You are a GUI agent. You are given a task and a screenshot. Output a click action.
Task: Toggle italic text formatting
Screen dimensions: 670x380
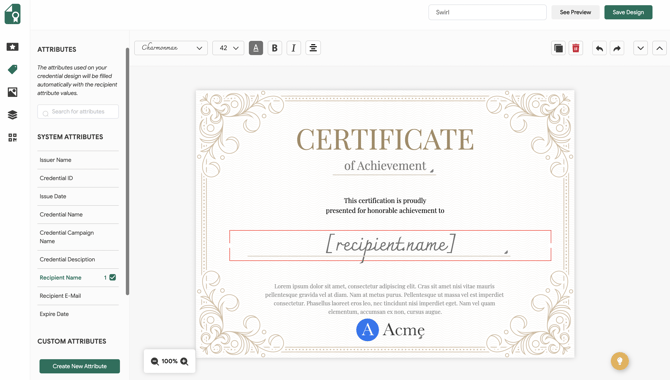tap(294, 48)
